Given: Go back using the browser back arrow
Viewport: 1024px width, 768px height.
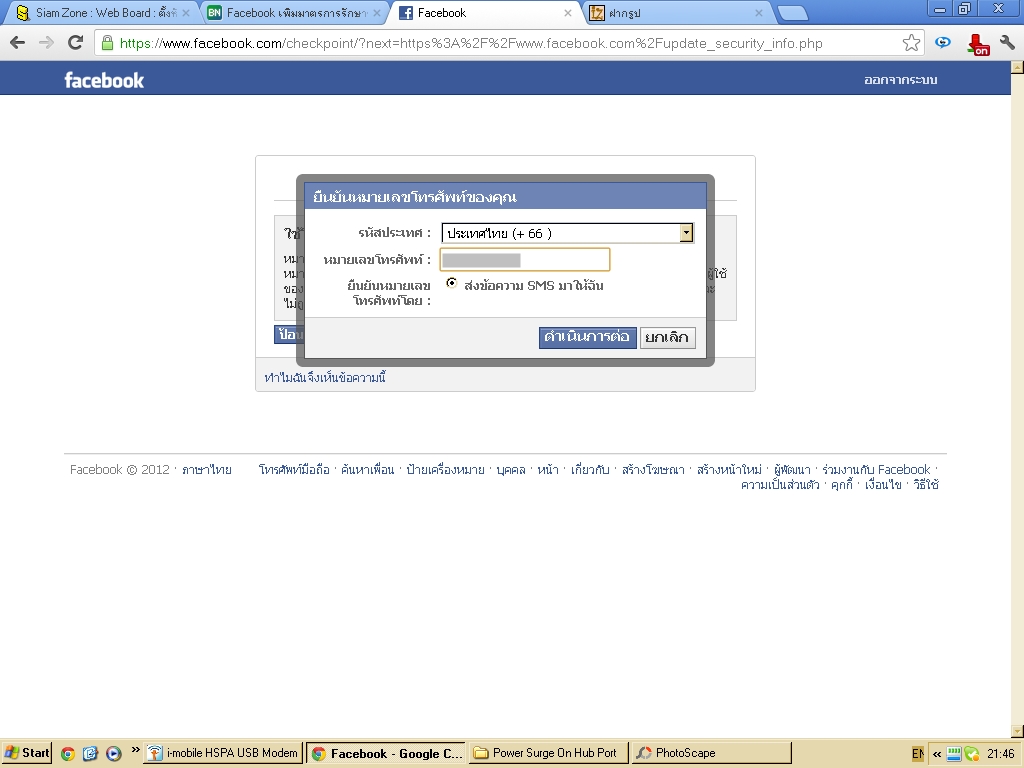Looking at the screenshot, I should (x=18, y=43).
